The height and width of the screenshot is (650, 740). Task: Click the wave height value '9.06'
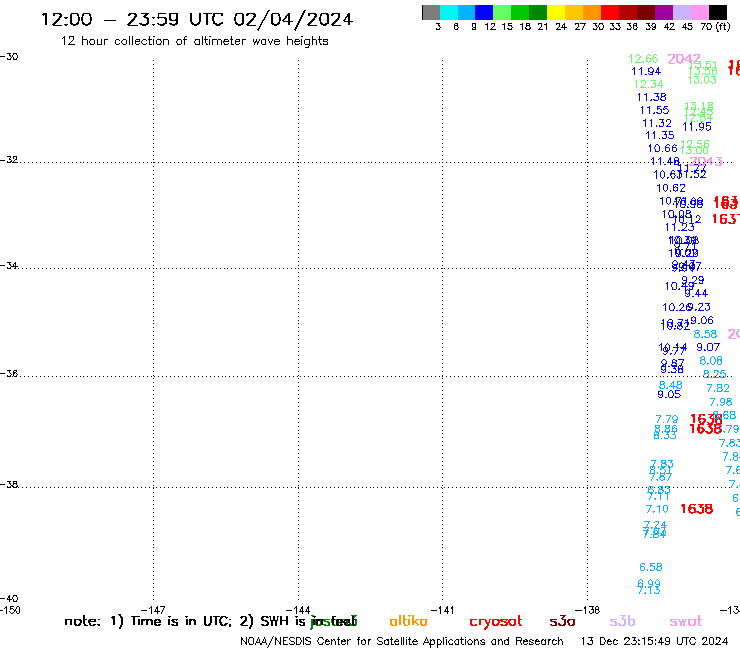pos(702,321)
